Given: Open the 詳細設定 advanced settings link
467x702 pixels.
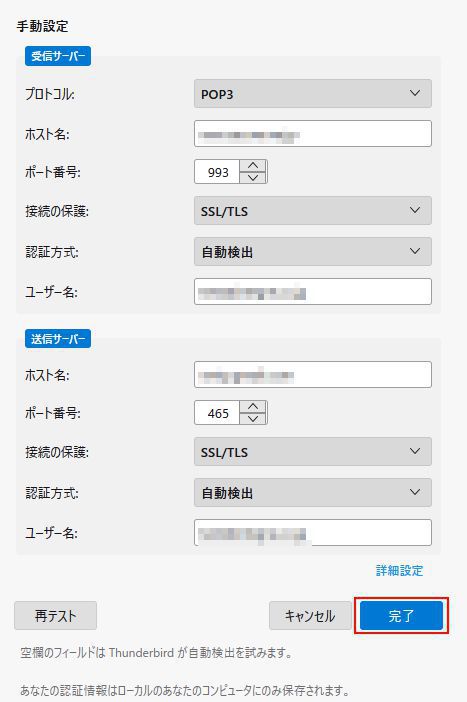Looking at the screenshot, I should tap(399, 570).
